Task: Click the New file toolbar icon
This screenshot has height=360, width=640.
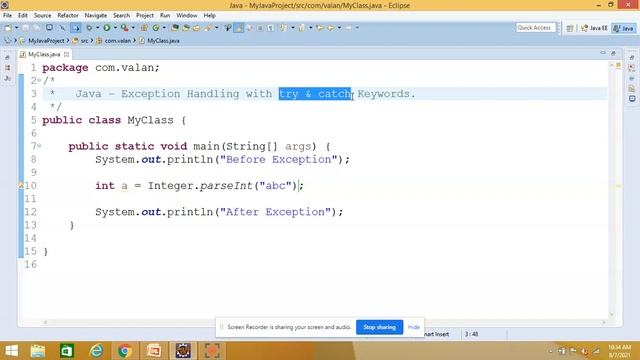Action: coord(8,28)
